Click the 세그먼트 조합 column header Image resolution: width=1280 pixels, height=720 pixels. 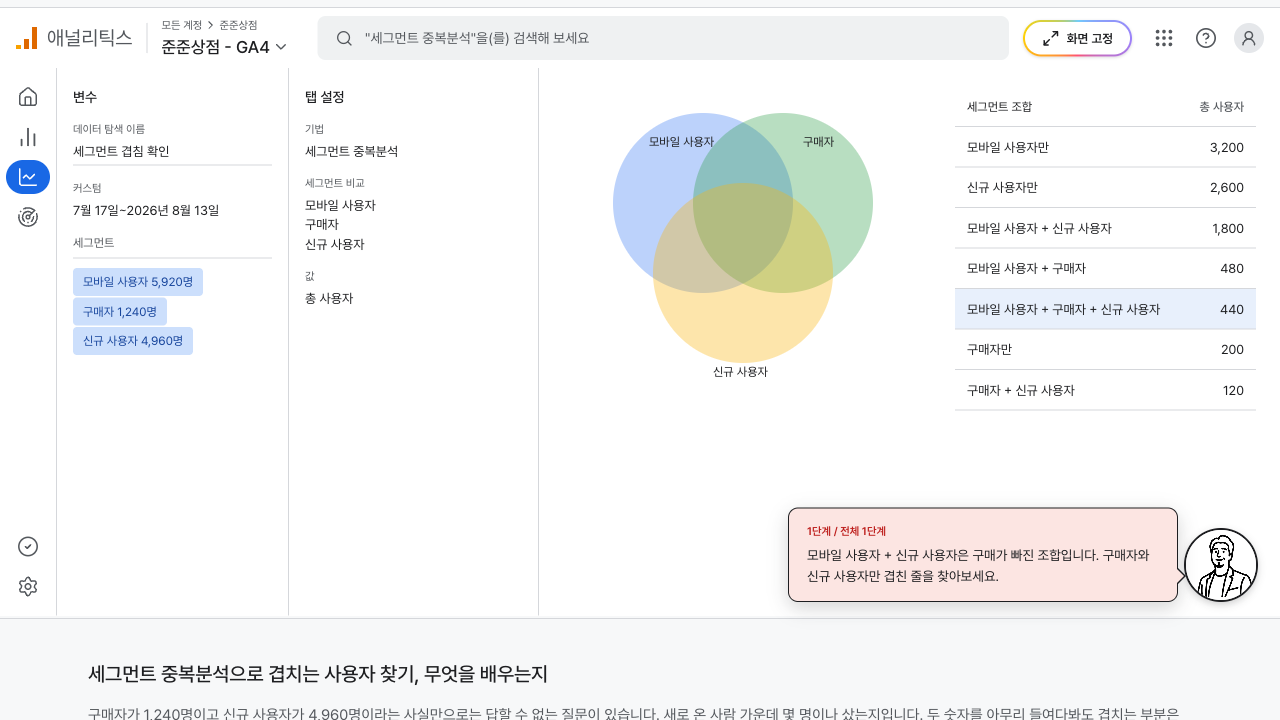click(1000, 106)
